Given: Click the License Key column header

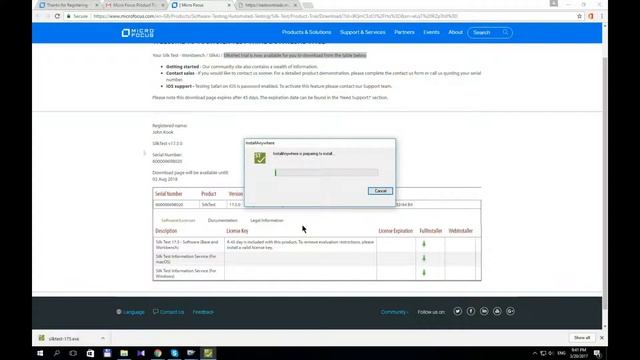Looking at the screenshot, I should [x=237, y=231].
